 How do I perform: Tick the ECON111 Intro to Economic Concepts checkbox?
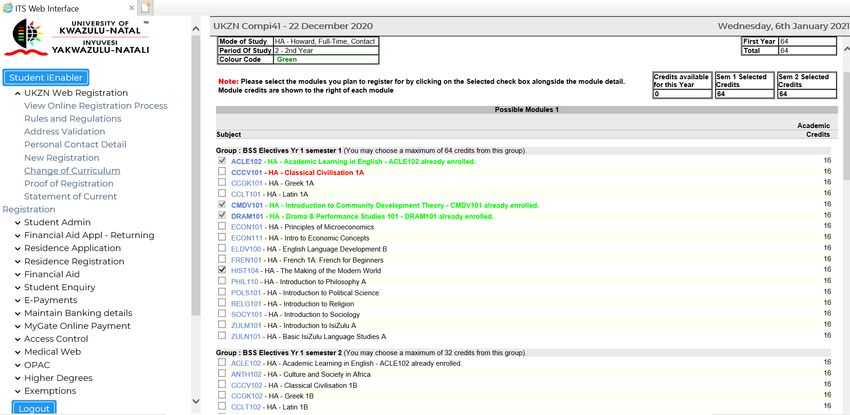click(x=222, y=237)
